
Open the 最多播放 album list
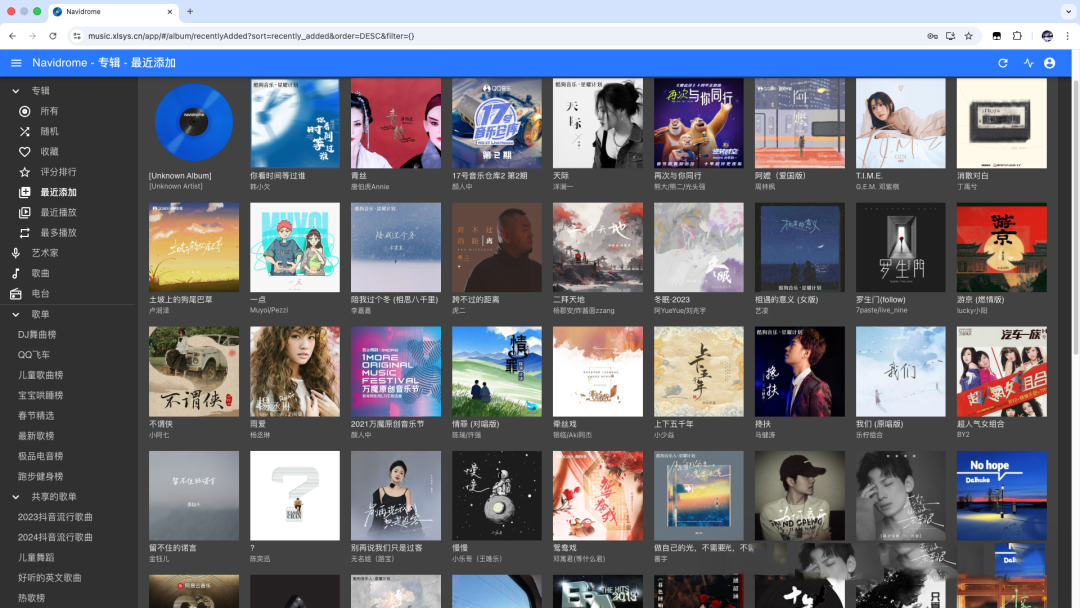(x=58, y=233)
